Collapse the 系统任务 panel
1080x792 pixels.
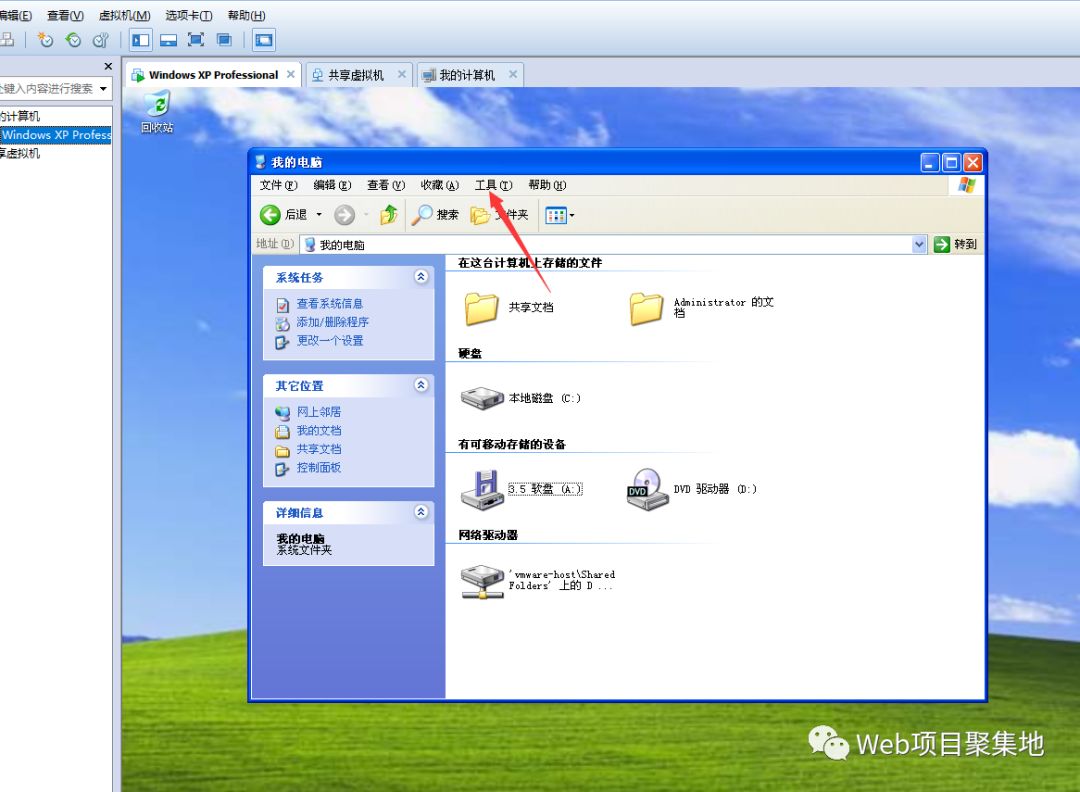(421, 277)
